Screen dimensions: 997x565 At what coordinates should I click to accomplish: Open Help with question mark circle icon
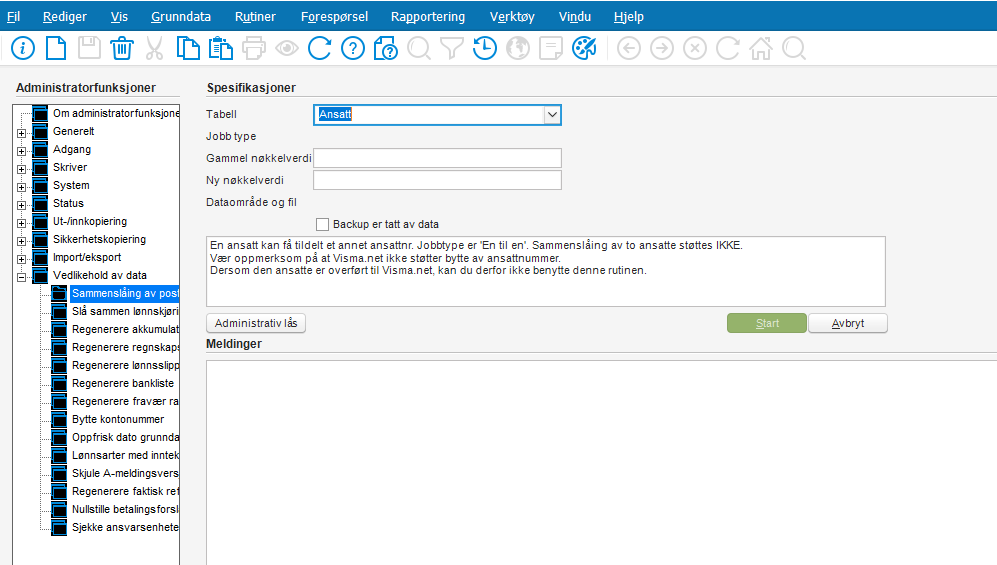click(353, 48)
